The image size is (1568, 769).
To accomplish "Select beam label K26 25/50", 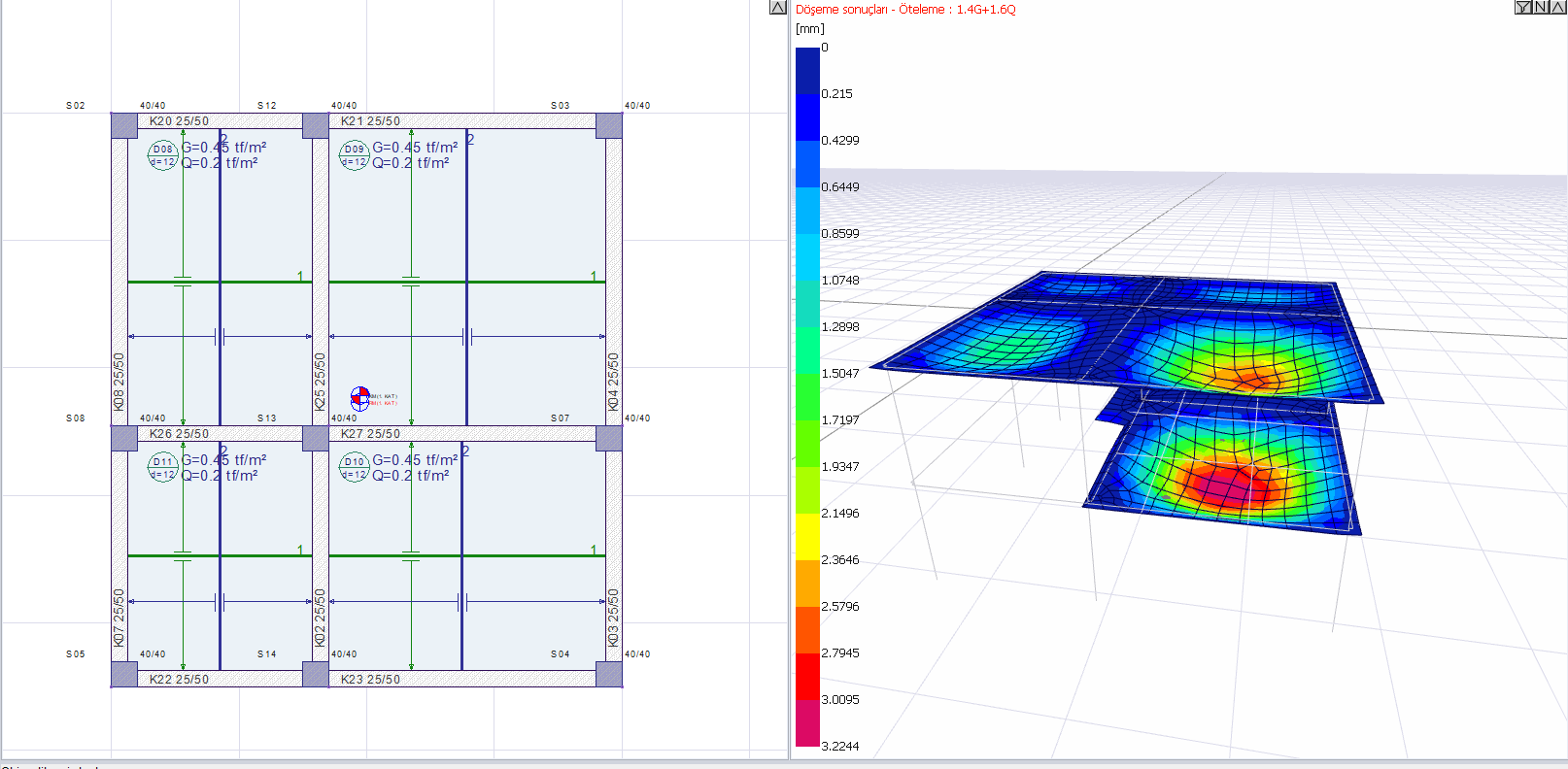I will tap(179, 434).
